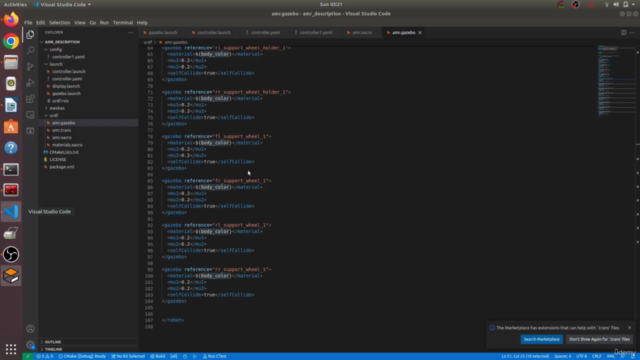Click the remote indicator in status bar
Screen dimensions: 640x360
point(28,356)
